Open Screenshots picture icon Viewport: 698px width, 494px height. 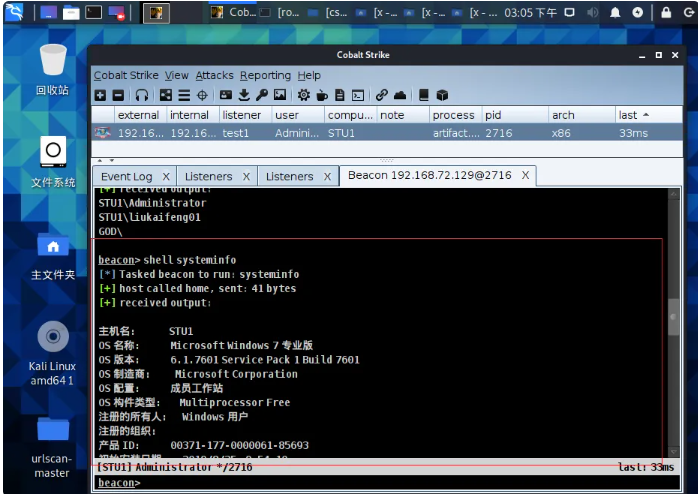pyautogui.click(x=280, y=95)
